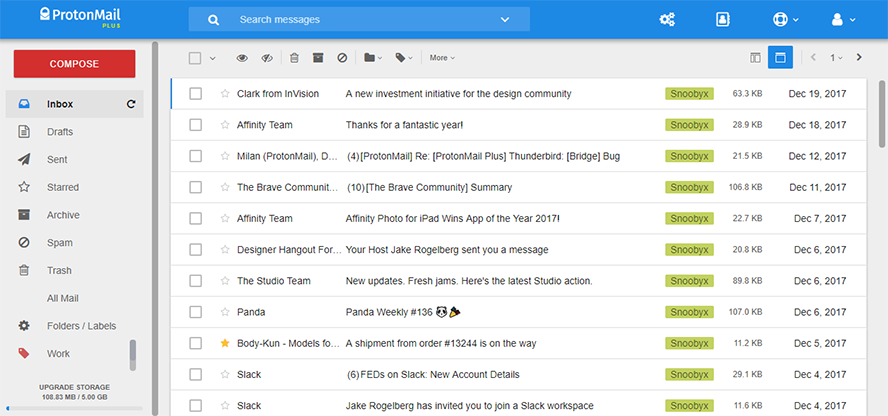The width and height of the screenshot is (888, 416).
Task: Check the Thanks for a fantastic year checkbox
Action: (x=195, y=125)
